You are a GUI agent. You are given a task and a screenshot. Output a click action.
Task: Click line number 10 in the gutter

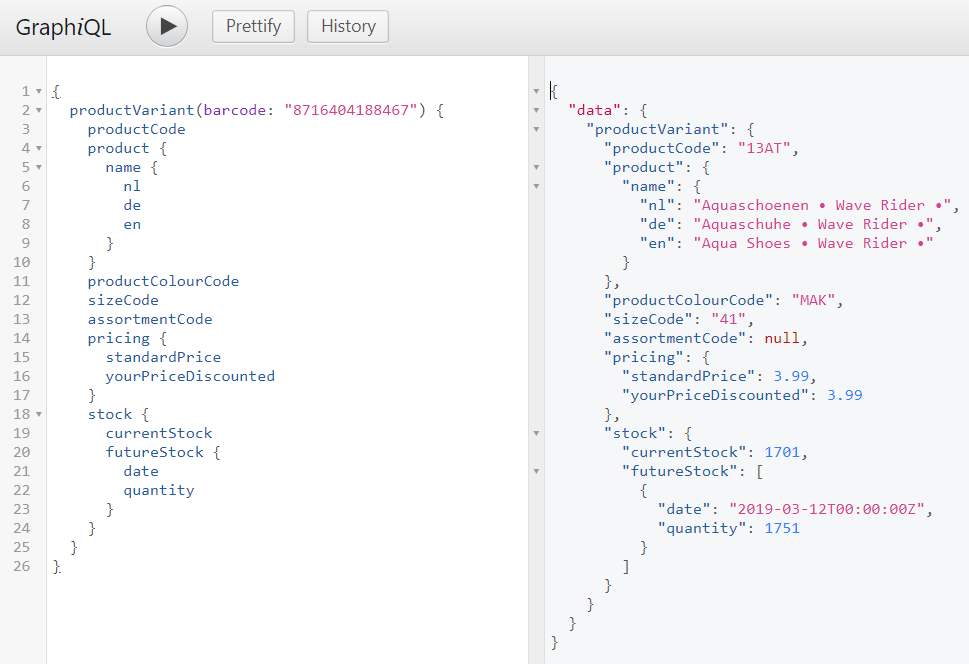click(x=22, y=262)
